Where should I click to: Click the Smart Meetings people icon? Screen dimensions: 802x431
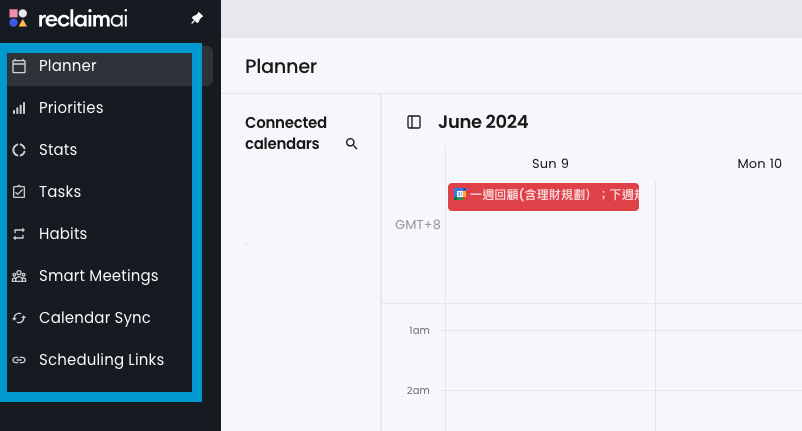click(19, 276)
